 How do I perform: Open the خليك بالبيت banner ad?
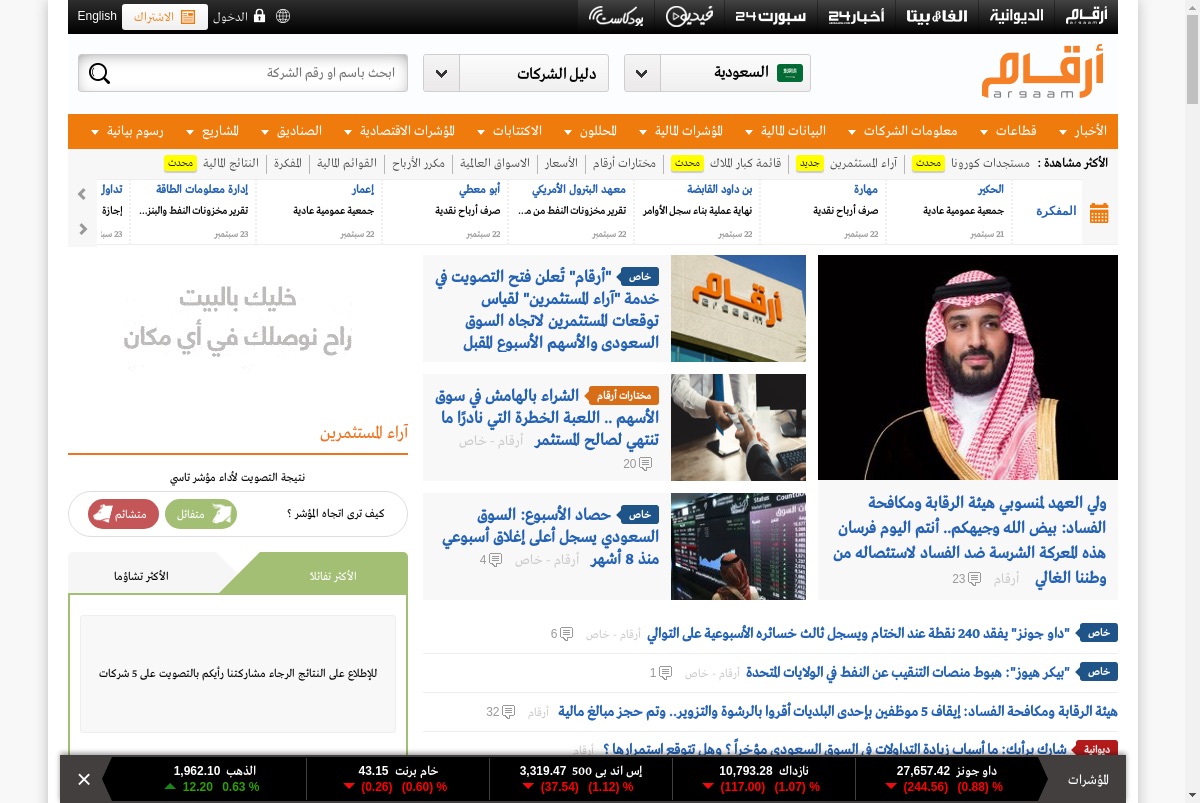click(x=238, y=318)
